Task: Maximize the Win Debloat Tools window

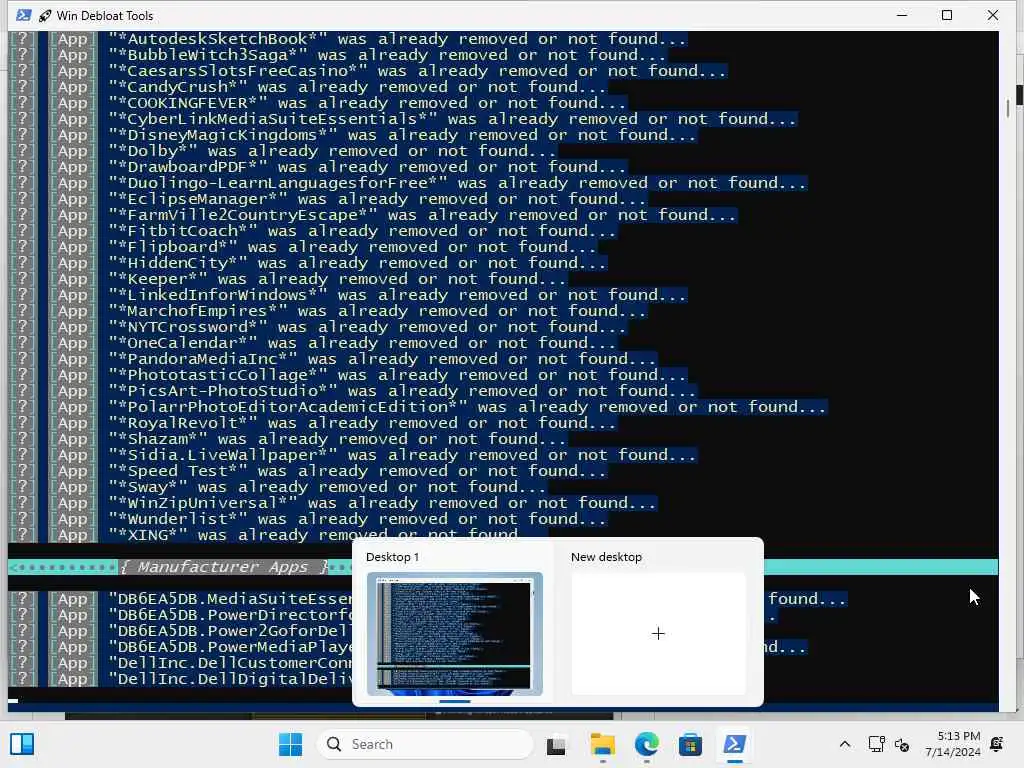Action: [x=947, y=15]
